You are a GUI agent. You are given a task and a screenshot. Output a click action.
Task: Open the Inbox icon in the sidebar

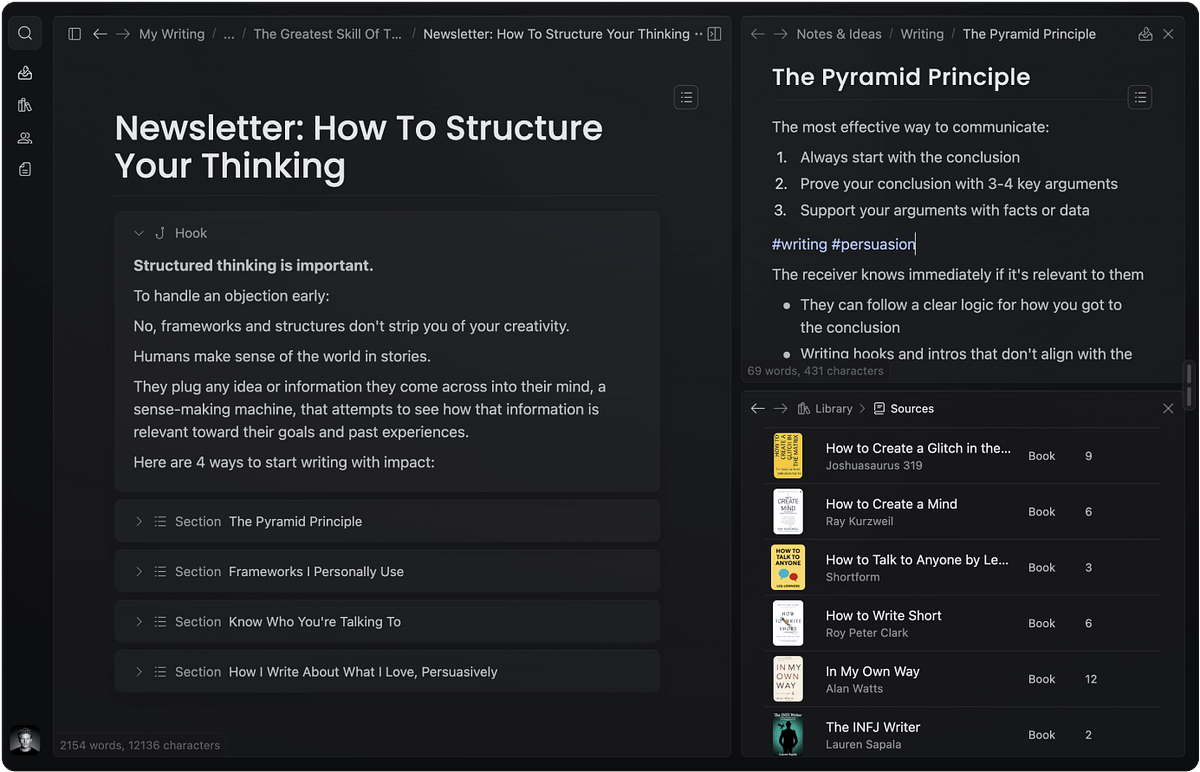coord(24,72)
